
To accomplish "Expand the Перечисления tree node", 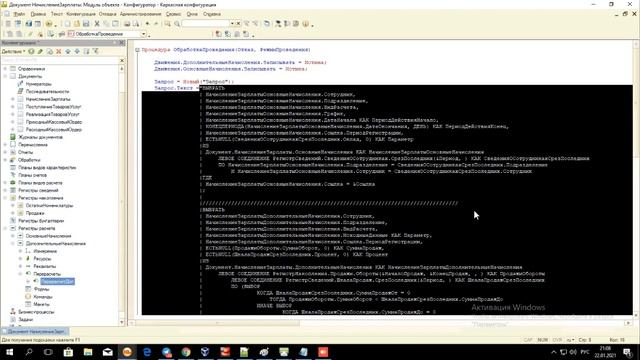I will pyautogui.click(x=5, y=144).
